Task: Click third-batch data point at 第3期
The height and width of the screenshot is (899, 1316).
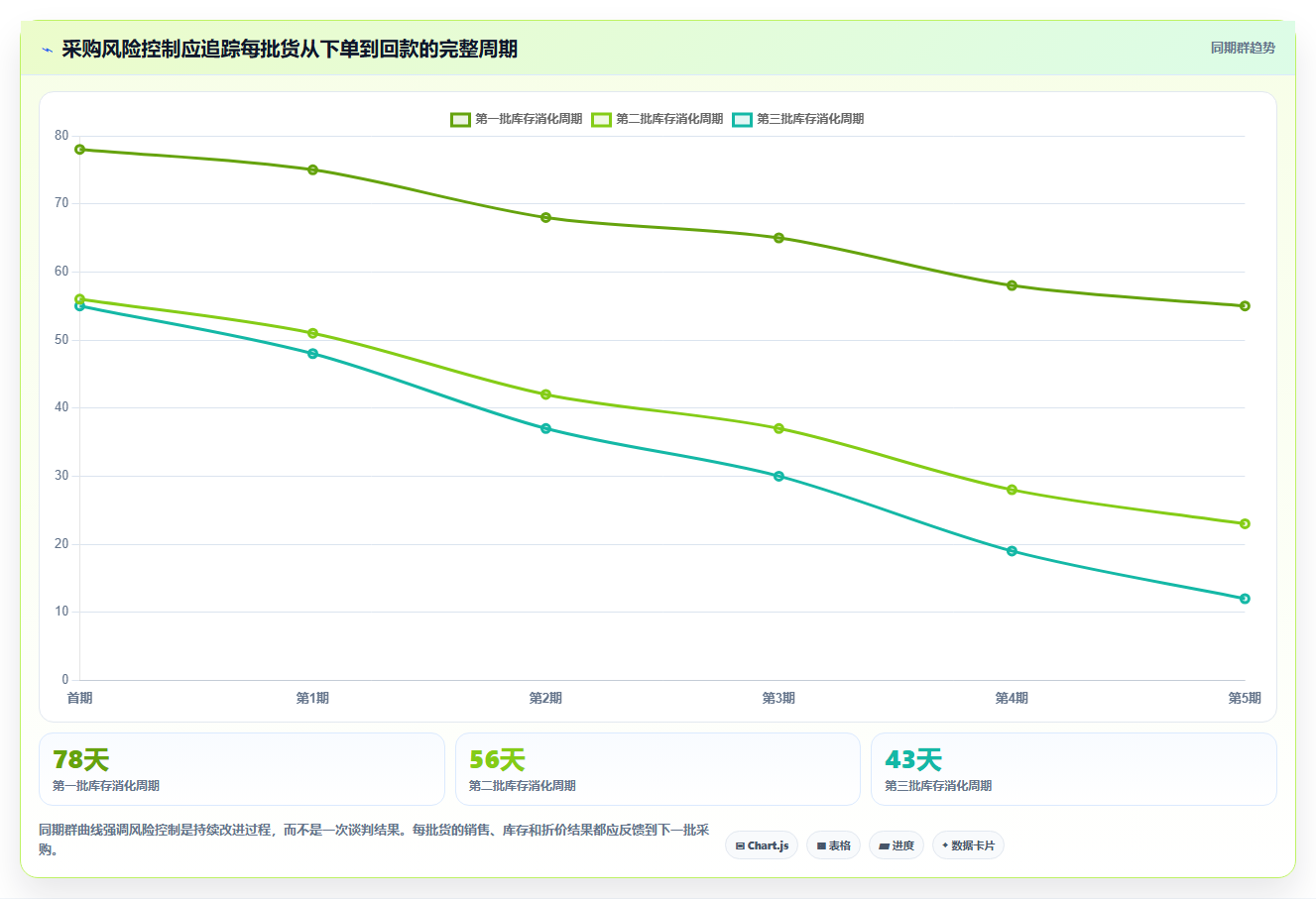Action: coord(778,476)
